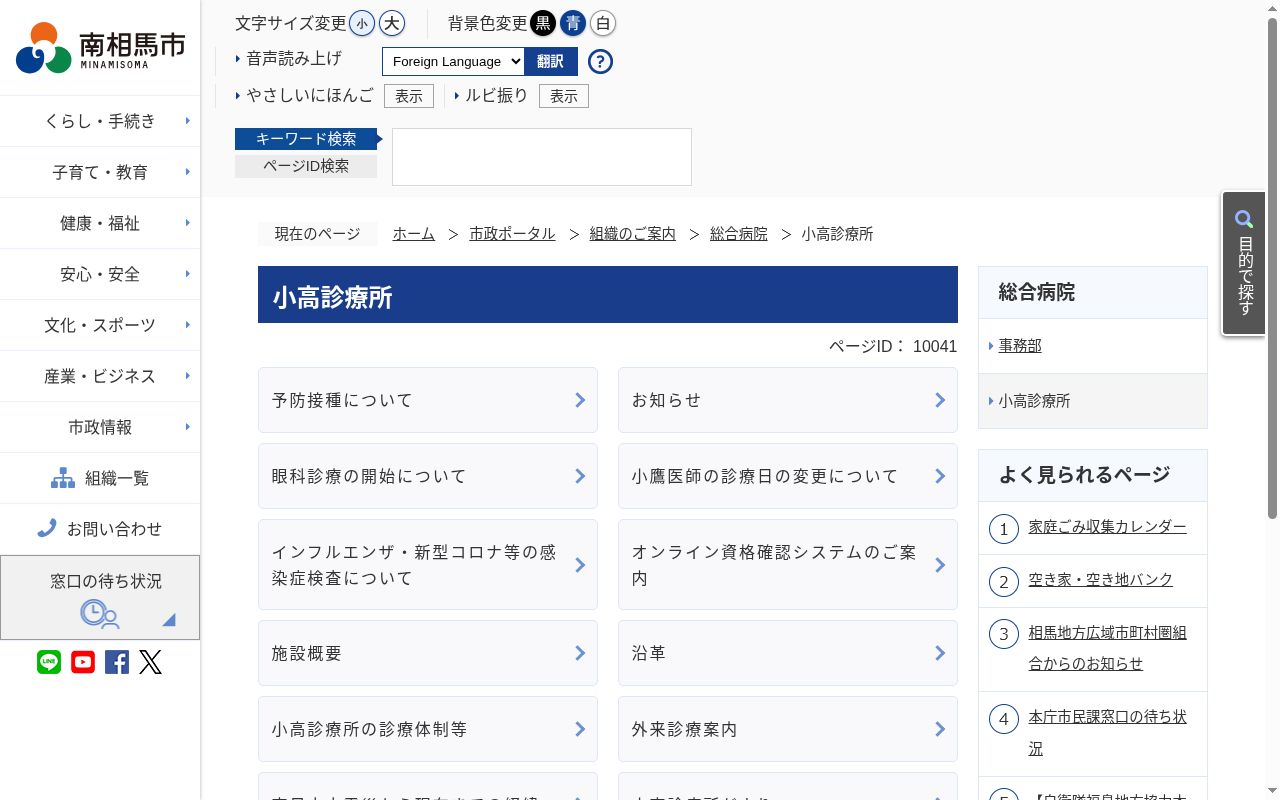Click the keyword search input field
Viewport: 1280px width, 800px height.
(542, 157)
